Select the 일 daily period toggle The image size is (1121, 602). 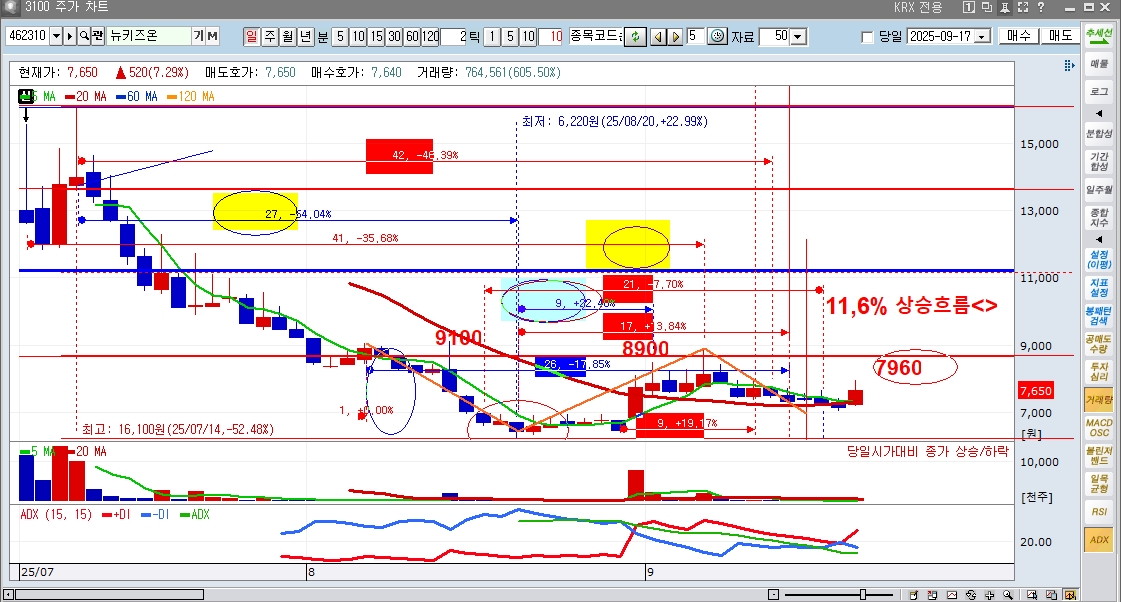[252, 36]
